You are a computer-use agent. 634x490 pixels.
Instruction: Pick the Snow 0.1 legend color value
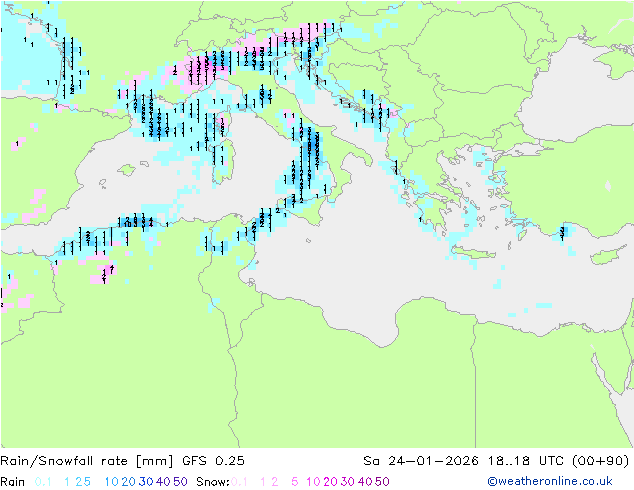pyautogui.click(x=239, y=482)
